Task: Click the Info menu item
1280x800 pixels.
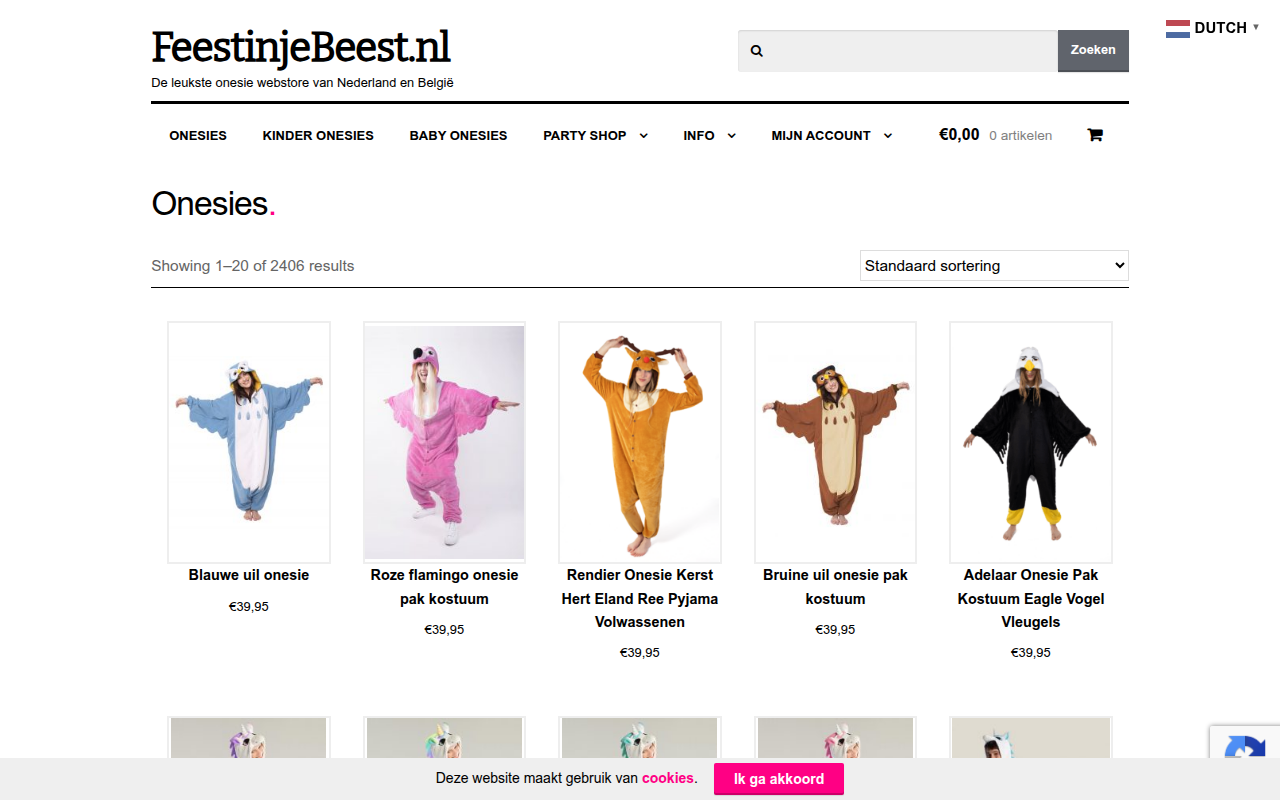Action: 699,136
